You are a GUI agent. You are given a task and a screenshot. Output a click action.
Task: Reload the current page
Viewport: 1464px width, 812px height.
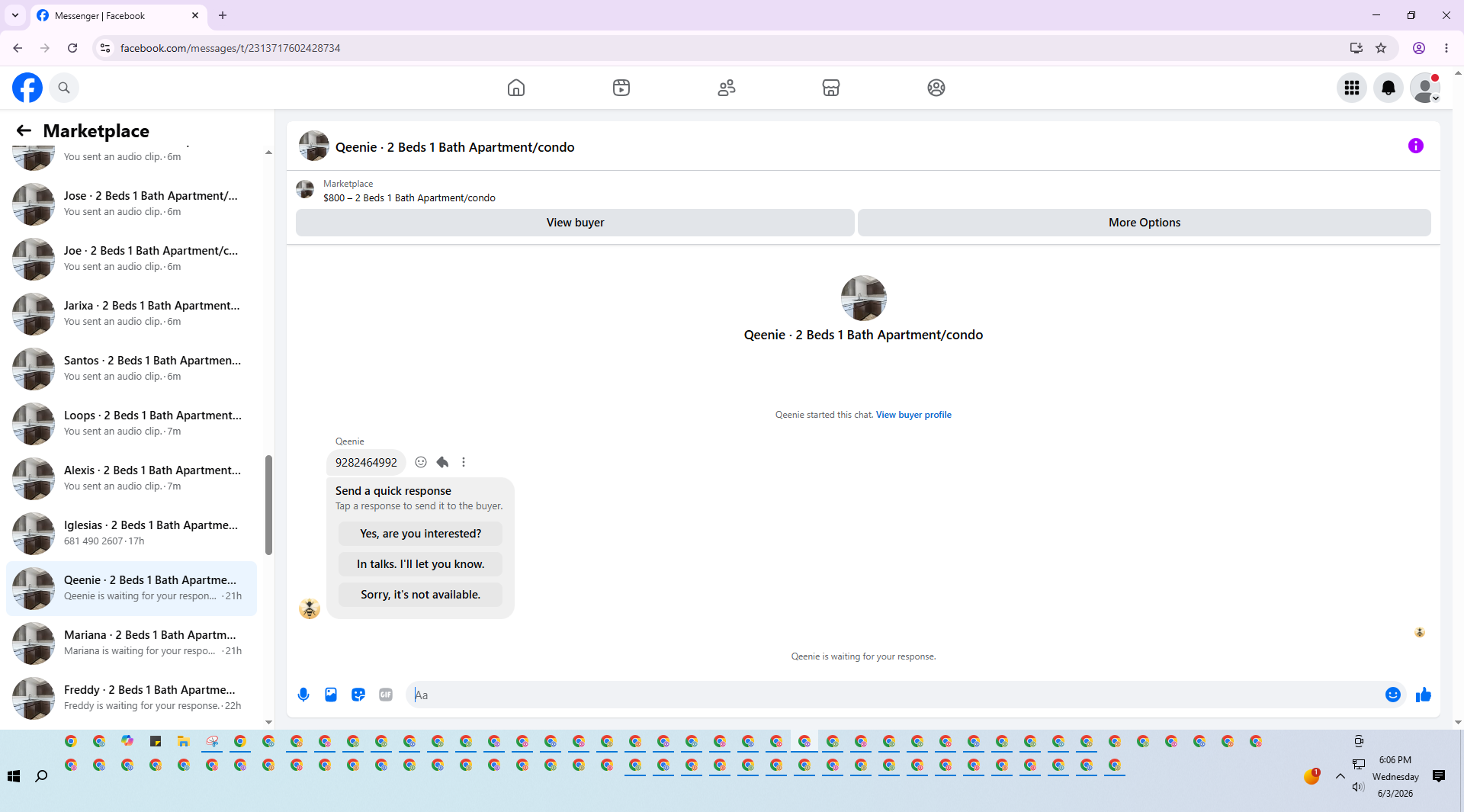(72, 48)
